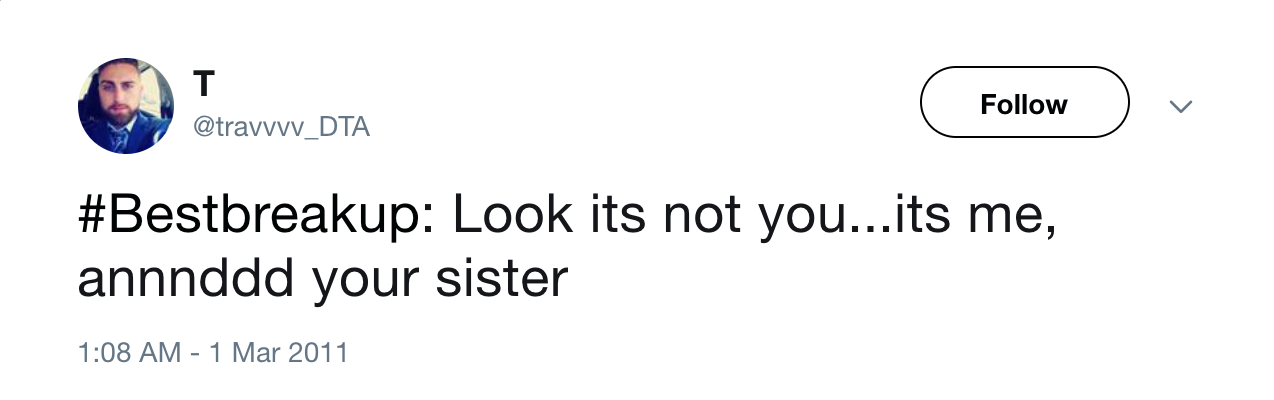Image resolution: width=1274 pixels, height=400 pixels.
Task: Click the display name "T"
Action: coord(204,85)
